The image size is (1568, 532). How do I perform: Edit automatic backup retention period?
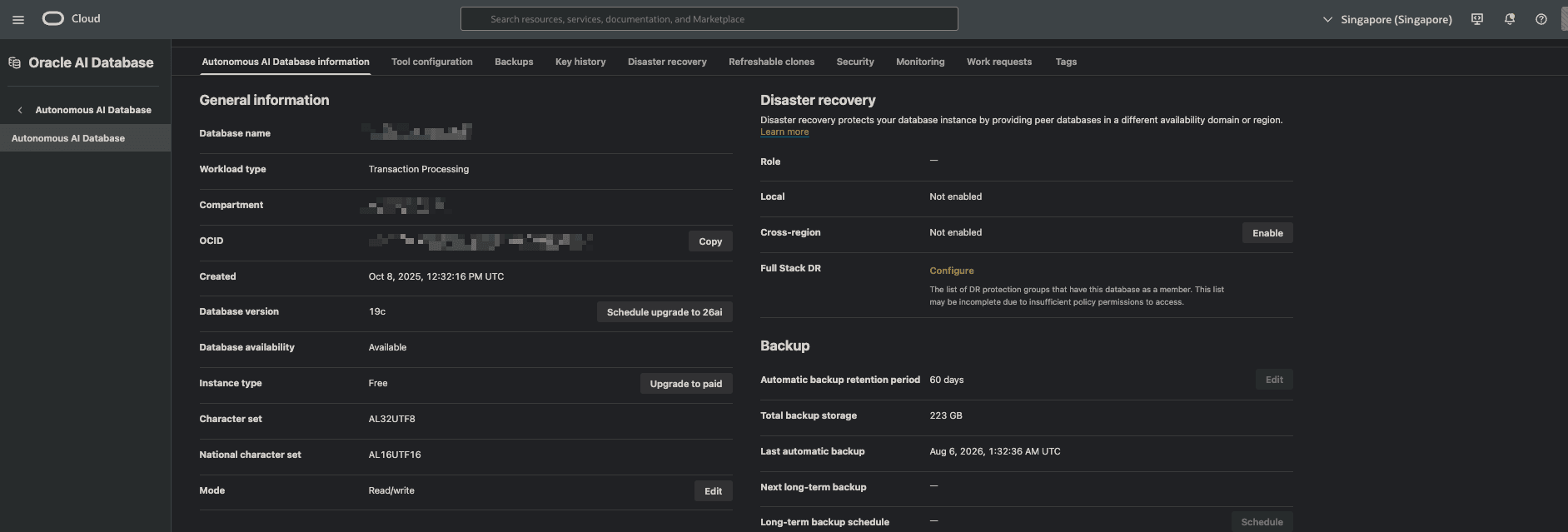(x=1274, y=380)
